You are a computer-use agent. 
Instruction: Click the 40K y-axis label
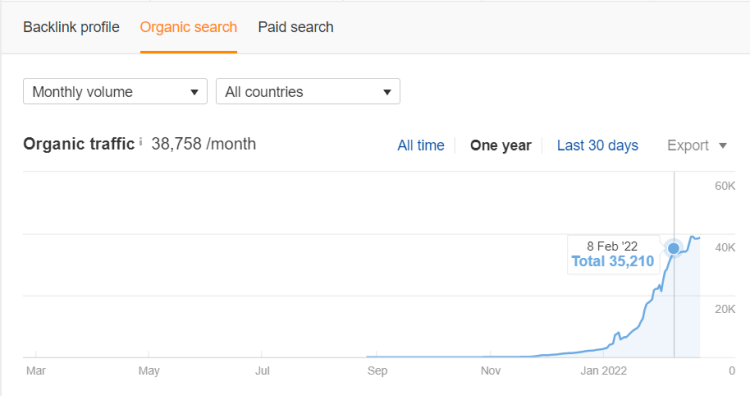pos(725,247)
